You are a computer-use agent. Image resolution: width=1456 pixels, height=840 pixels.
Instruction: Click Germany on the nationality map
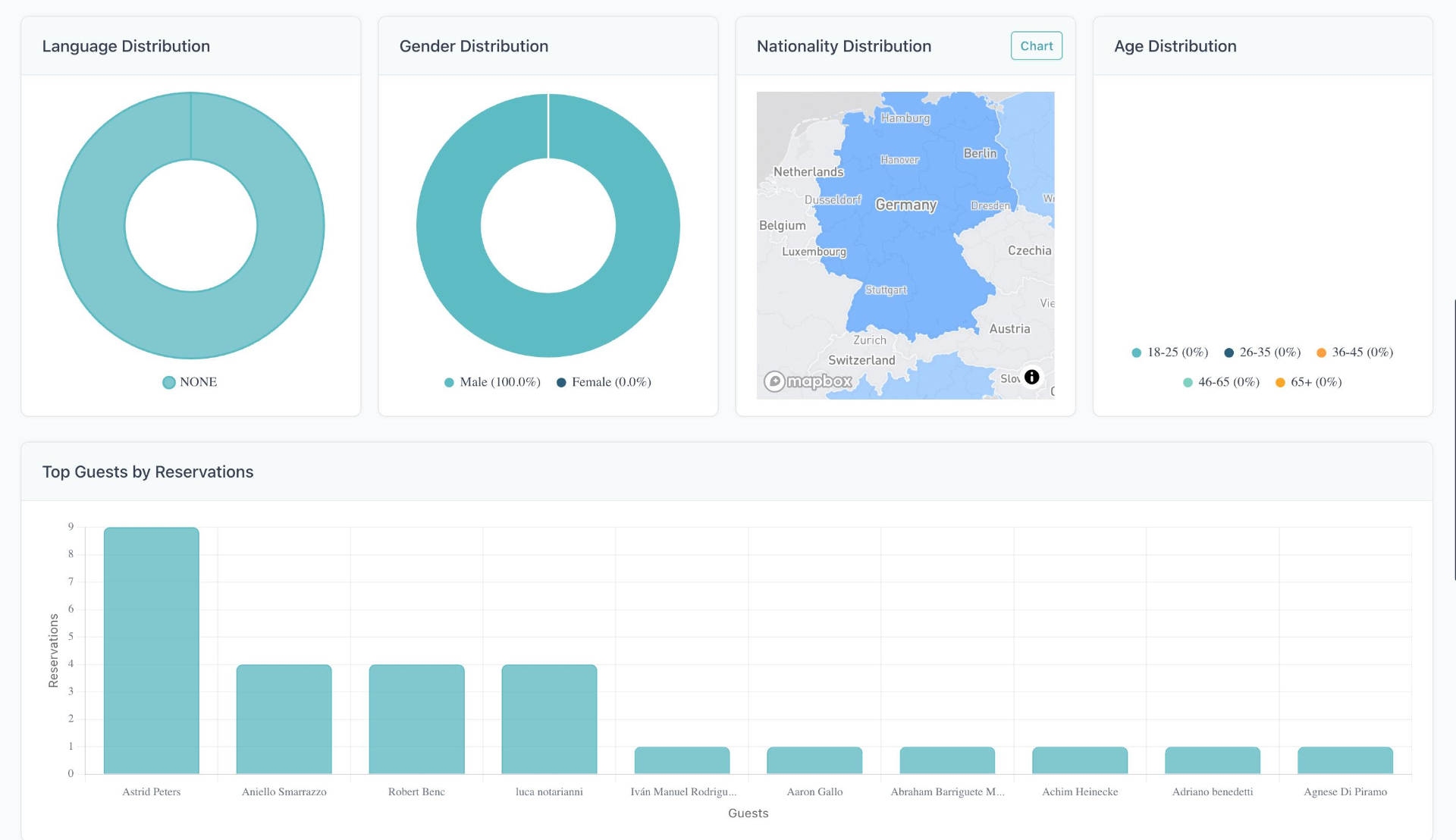coord(906,205)
